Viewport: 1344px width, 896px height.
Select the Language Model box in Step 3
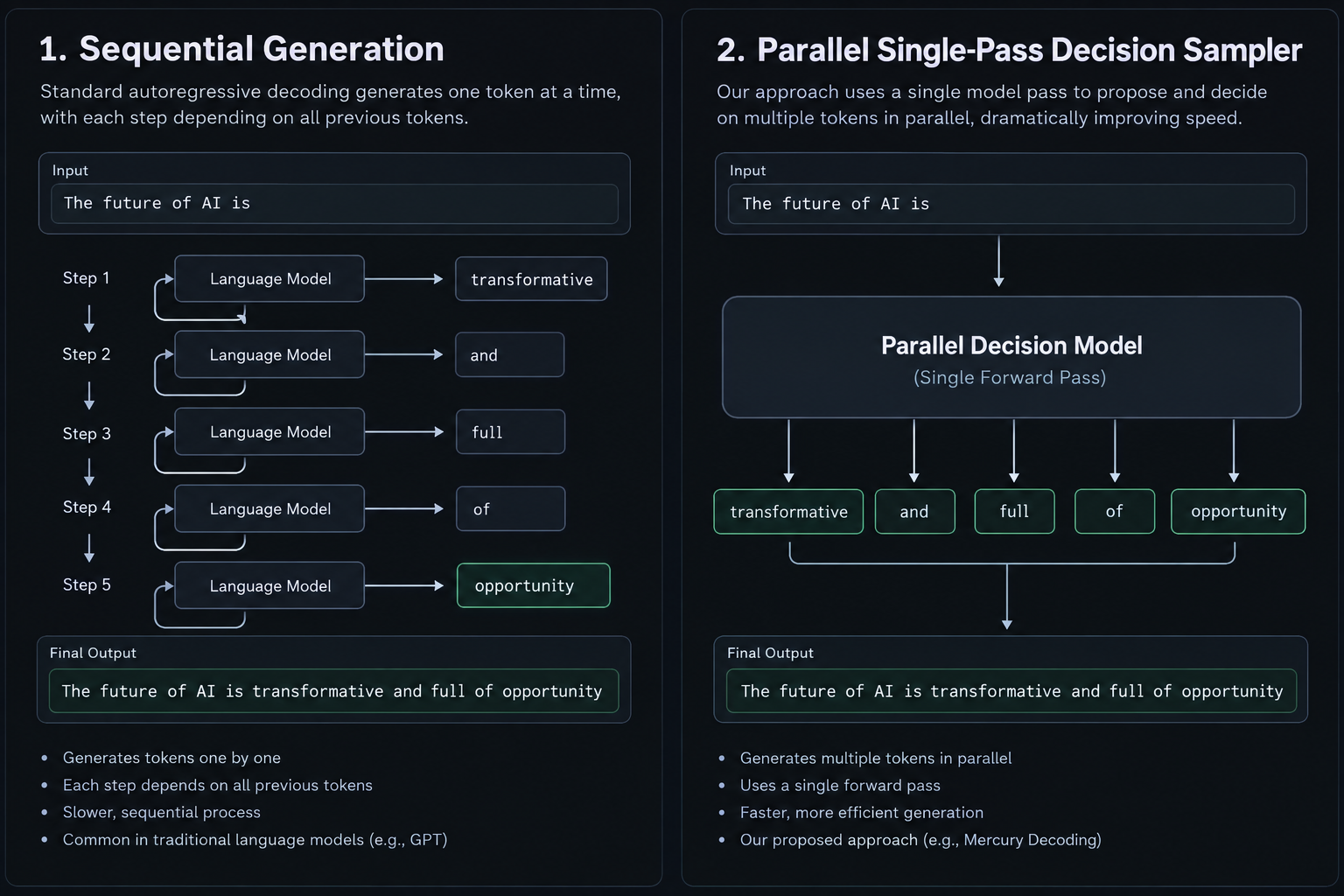pyautogui.click(x=269, y=431)
